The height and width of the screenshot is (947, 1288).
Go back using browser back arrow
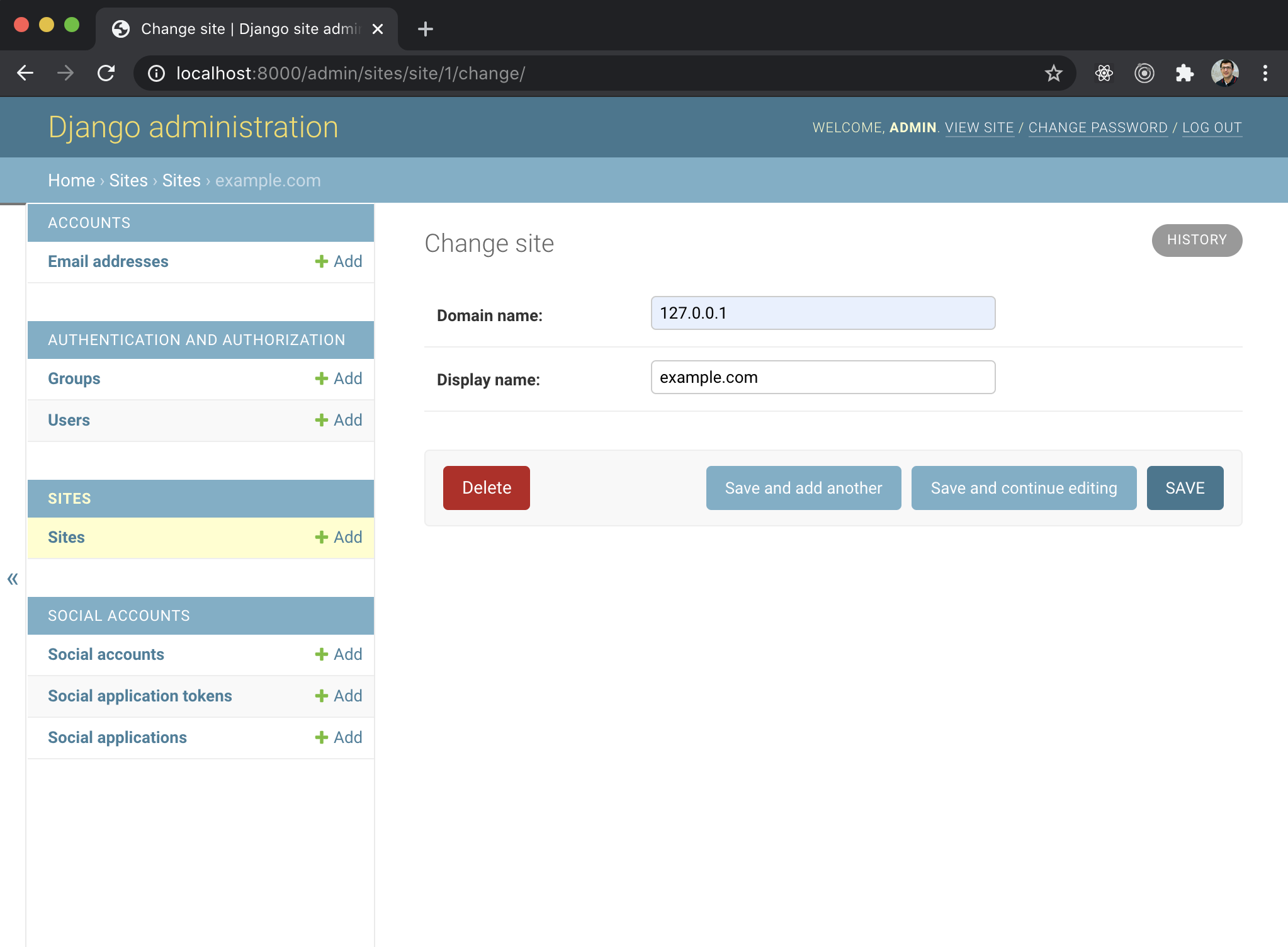click(x=25, y=74)
